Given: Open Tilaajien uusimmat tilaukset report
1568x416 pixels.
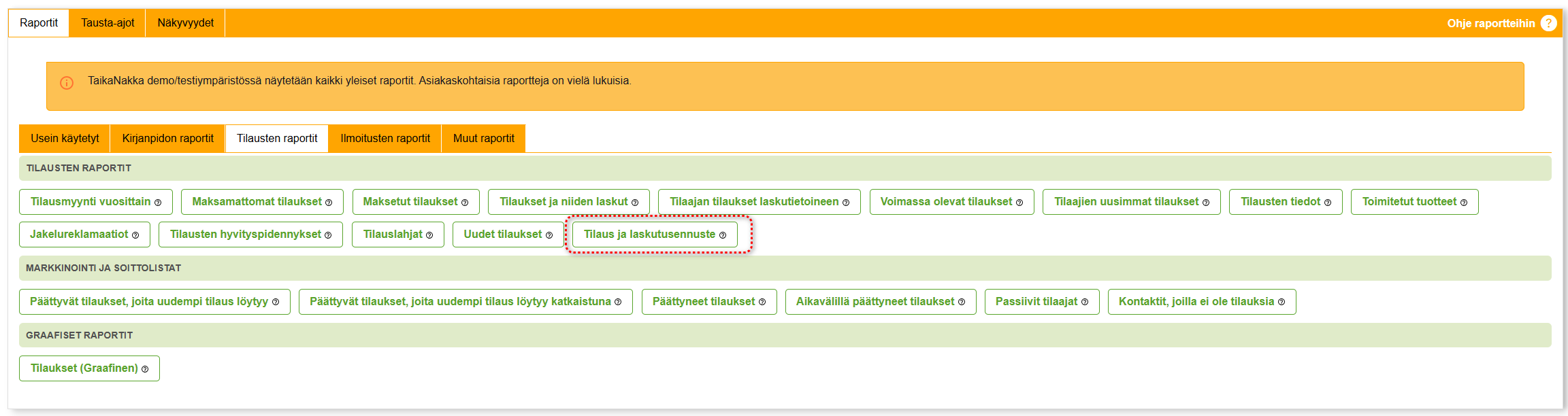Looking at the screenshot, I should click(x=1131, y=202).
